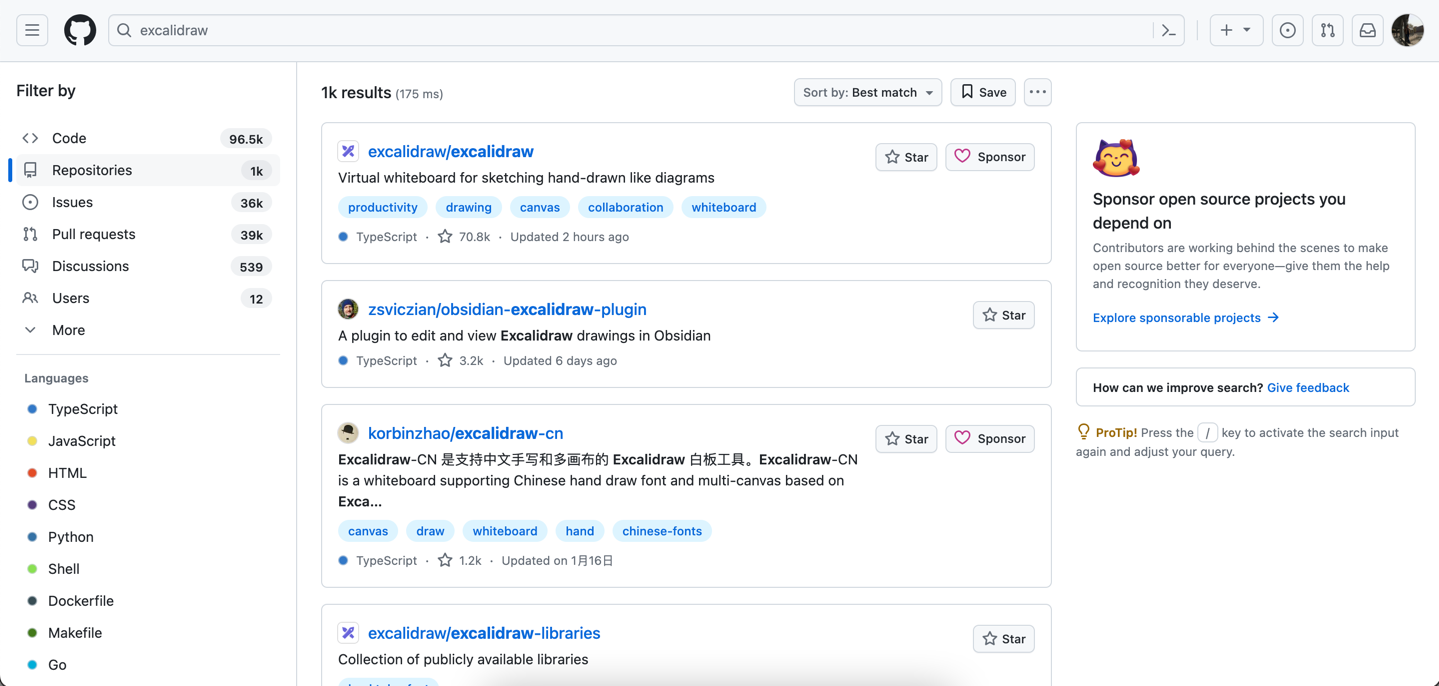Filter results by Code

tap(69, 138)
